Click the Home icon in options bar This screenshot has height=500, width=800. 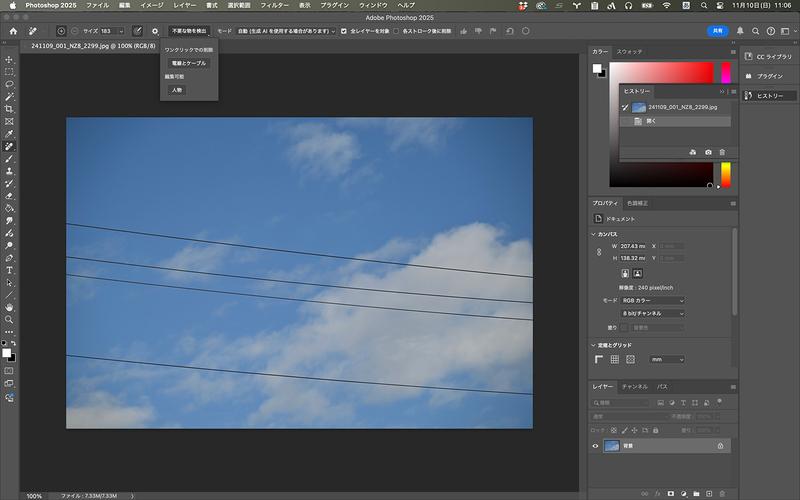pos(14,31)
